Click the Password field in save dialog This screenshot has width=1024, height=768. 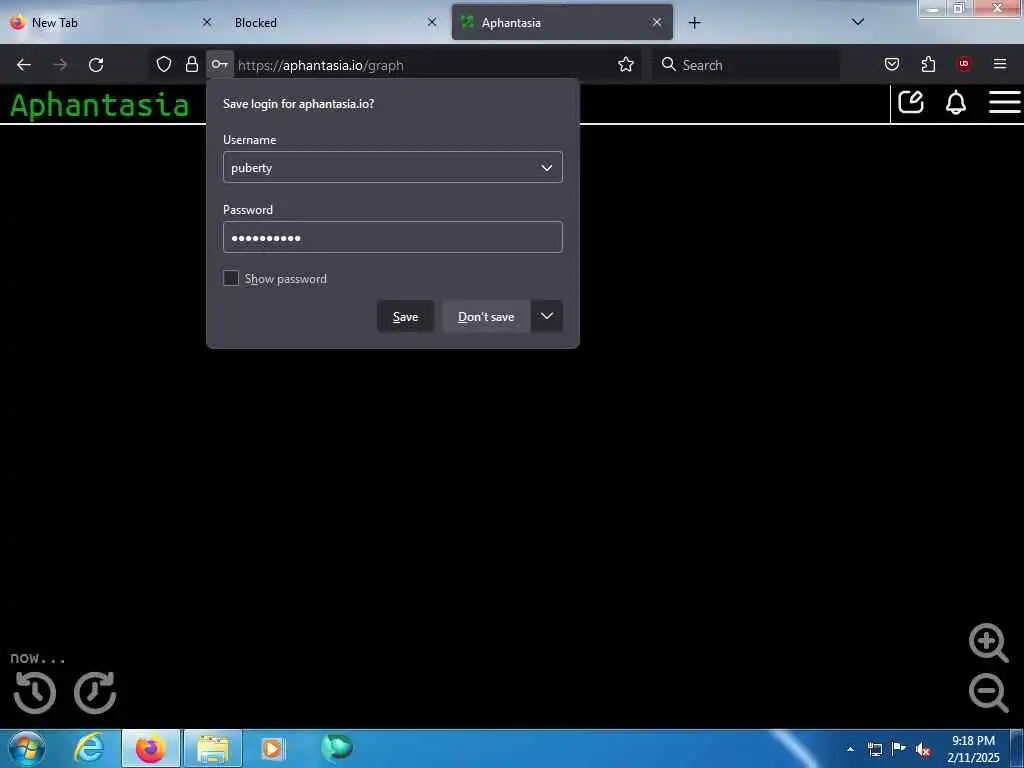392,237
